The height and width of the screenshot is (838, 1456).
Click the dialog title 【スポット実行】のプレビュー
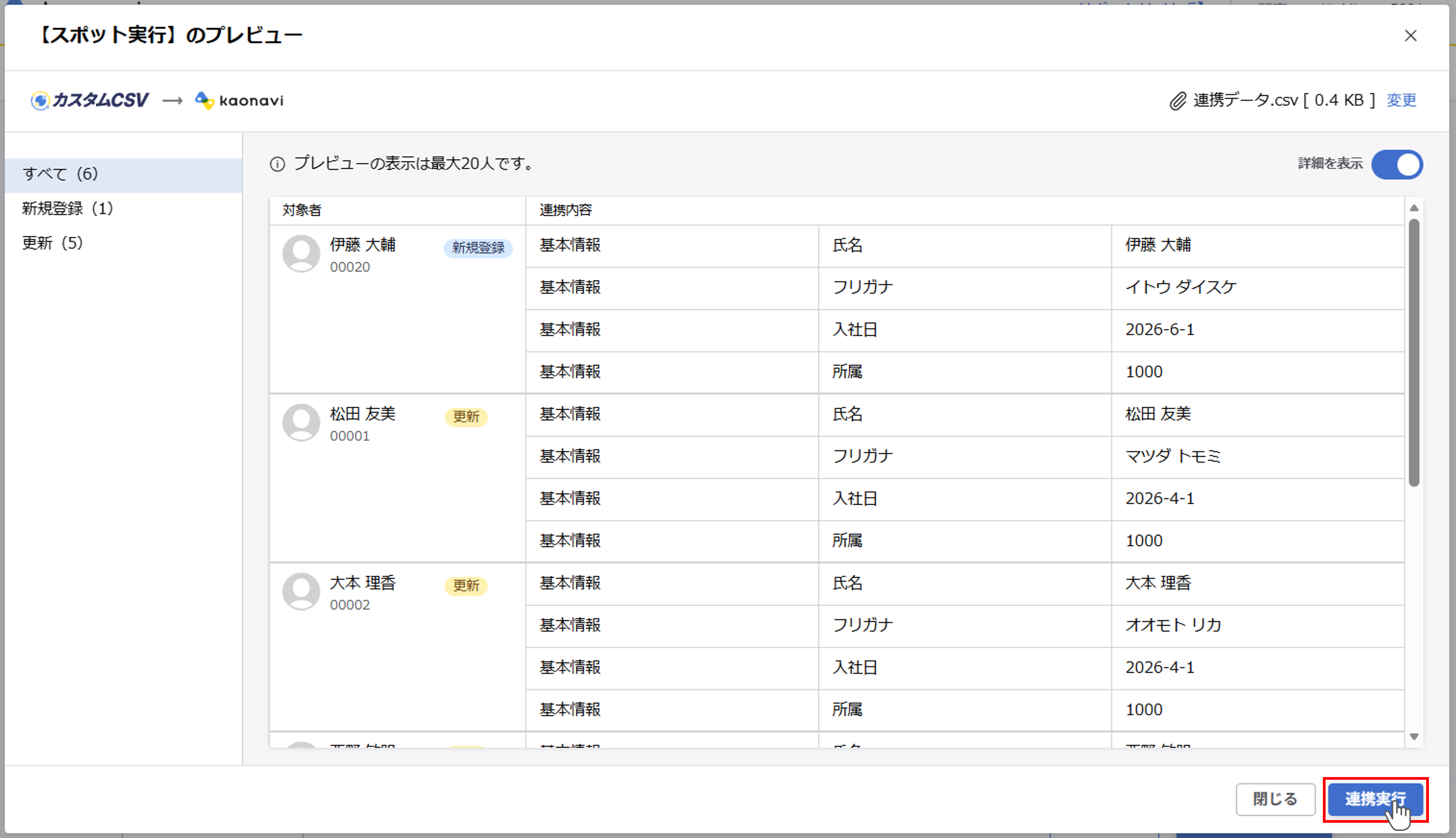click(170, 35)
